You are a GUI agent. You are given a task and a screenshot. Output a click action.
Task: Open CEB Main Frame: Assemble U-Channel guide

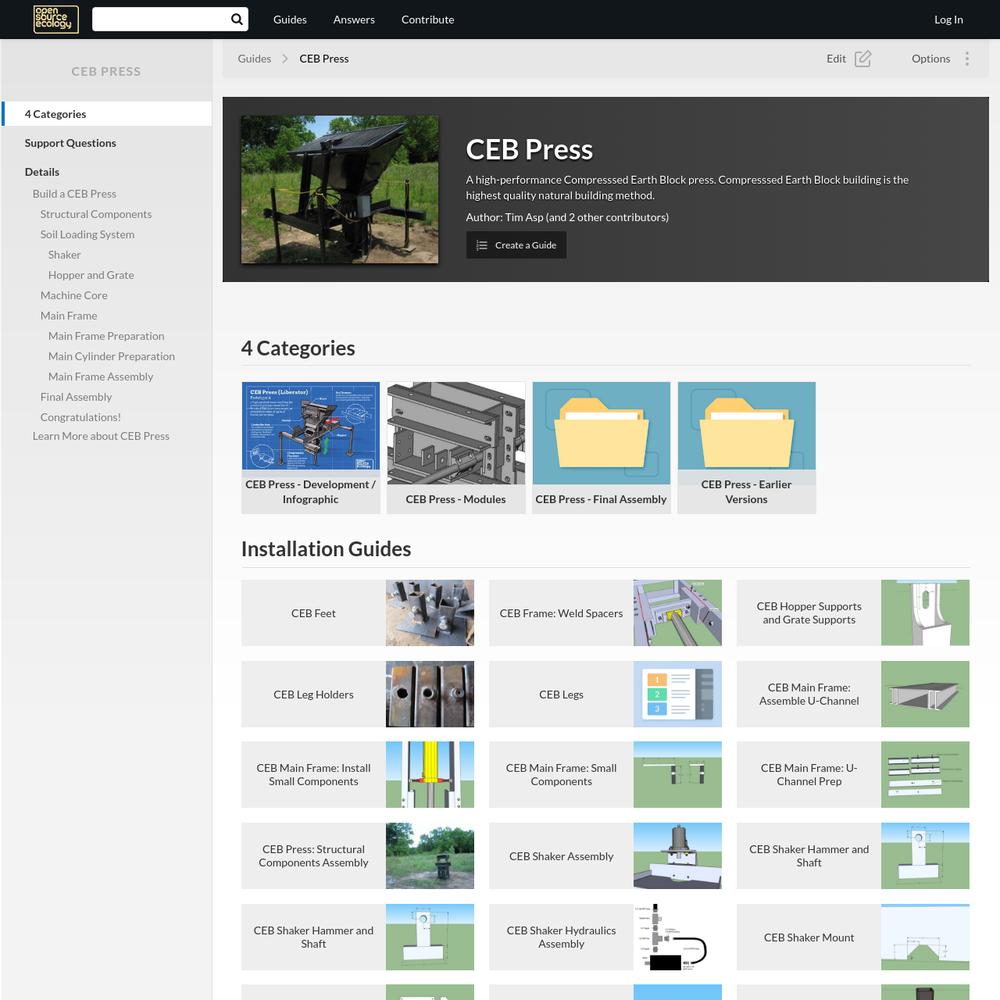pos(853,695)
